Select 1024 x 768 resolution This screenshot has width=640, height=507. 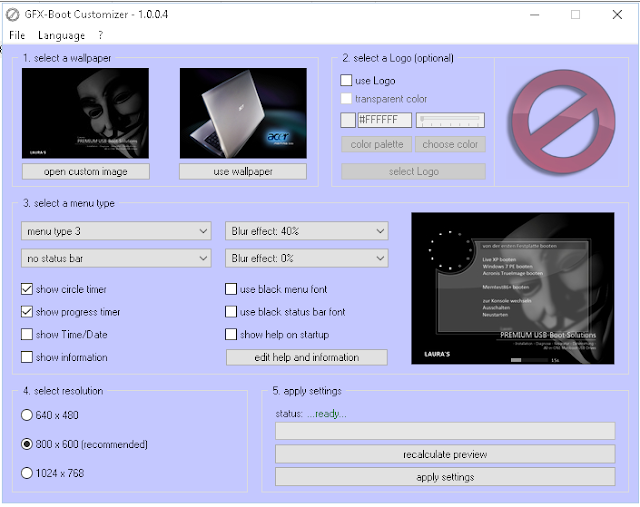pos(27,473)
